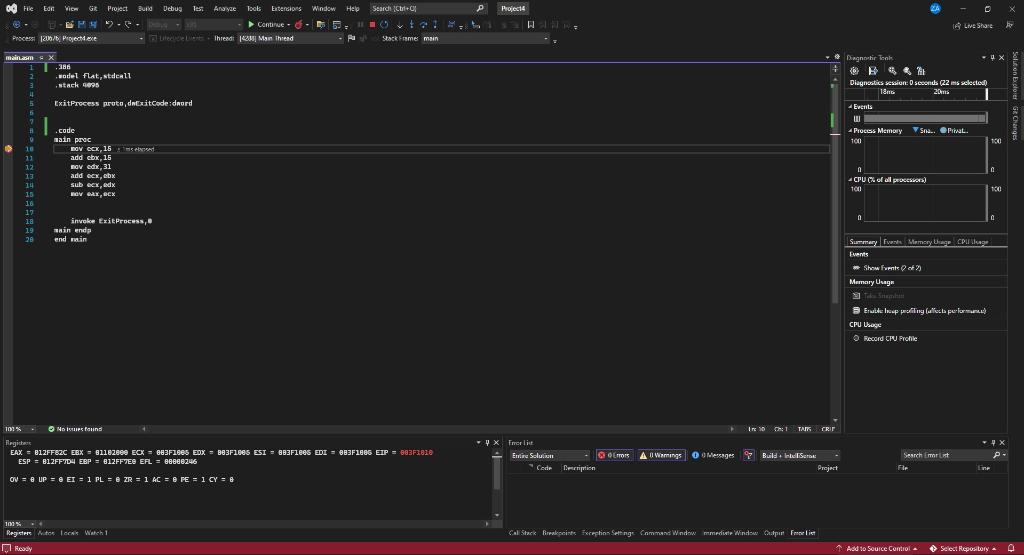This screenshot has width=1024, height=555.
Task: Open the Build + IntelliSense dropdown
Action: [x=800, y=455]
